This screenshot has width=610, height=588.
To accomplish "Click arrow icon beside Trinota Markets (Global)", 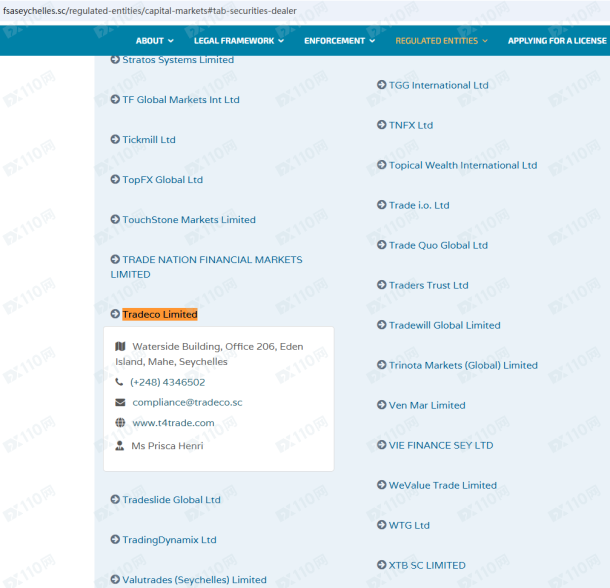I will coord(382,365).
